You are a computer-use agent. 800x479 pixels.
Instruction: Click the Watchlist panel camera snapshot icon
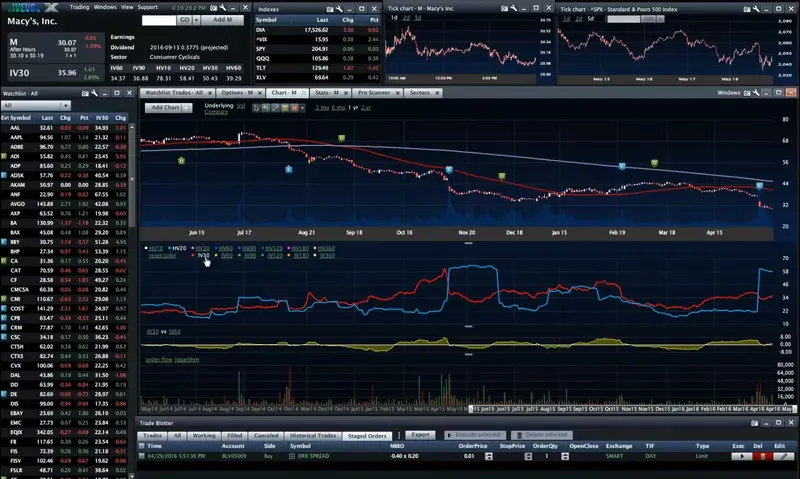coord(85,93)
